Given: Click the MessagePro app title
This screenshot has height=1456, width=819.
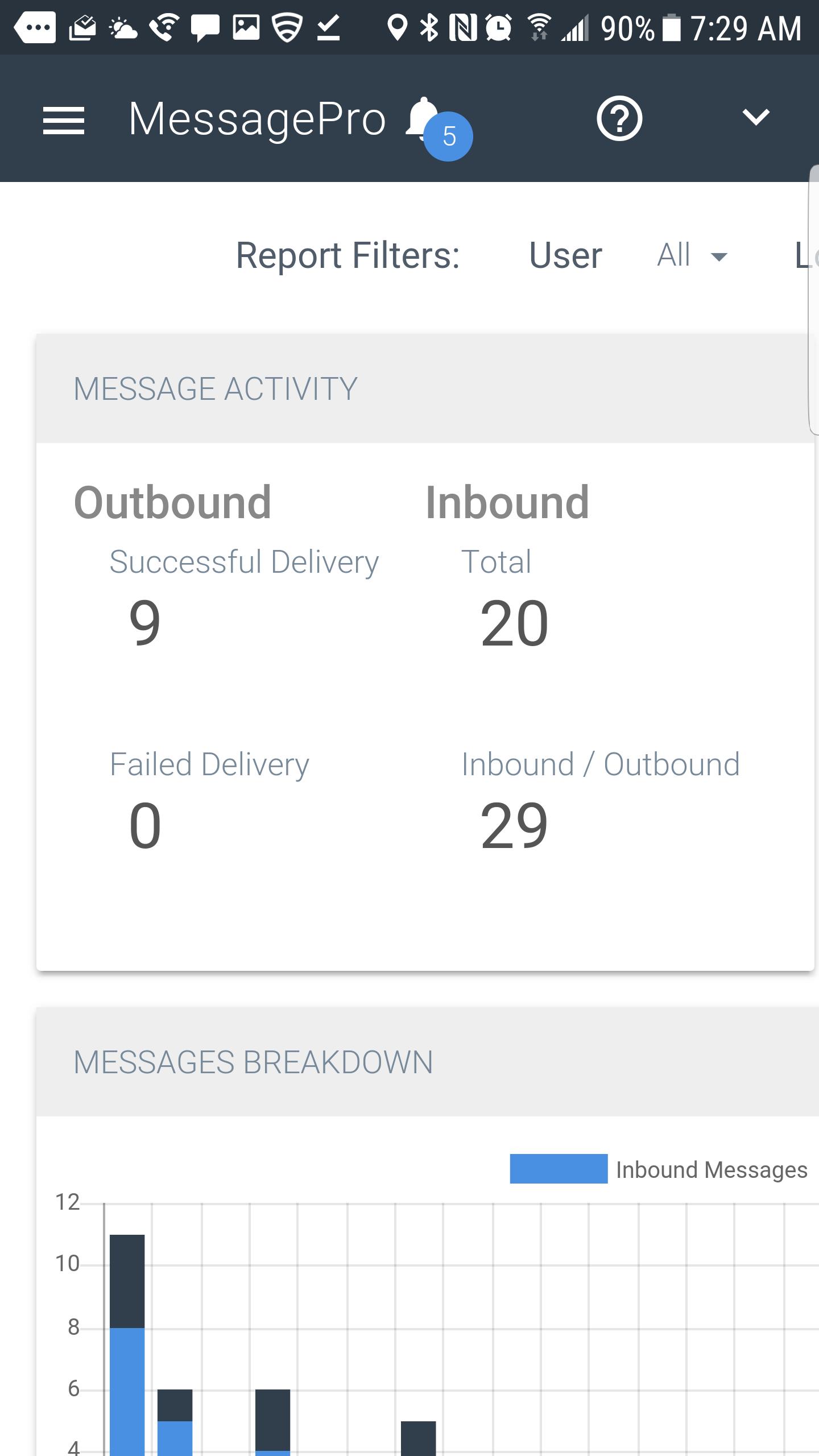Looking at the screenshot, I should 257,119.
